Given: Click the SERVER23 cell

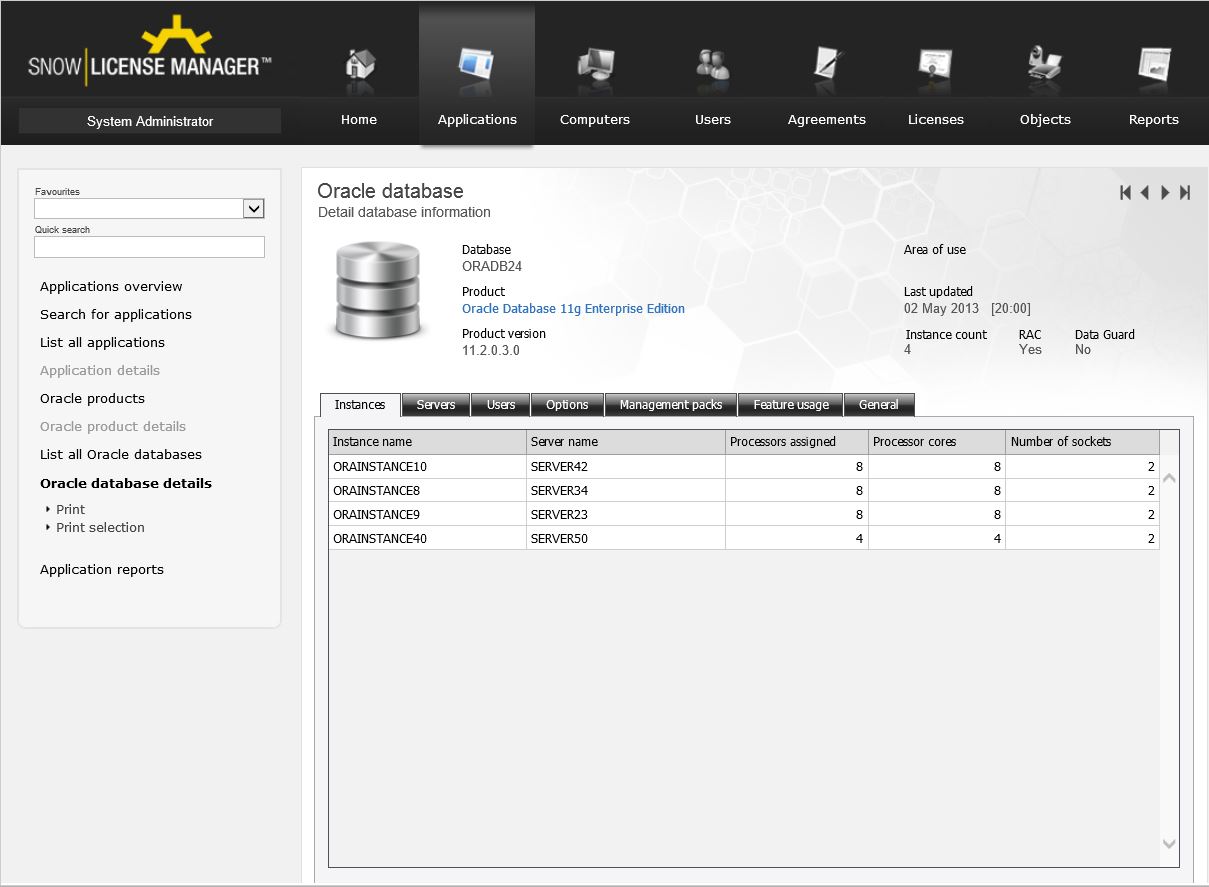Looking at the screenshot, I should pyautogui.click(x=626, y=515).
